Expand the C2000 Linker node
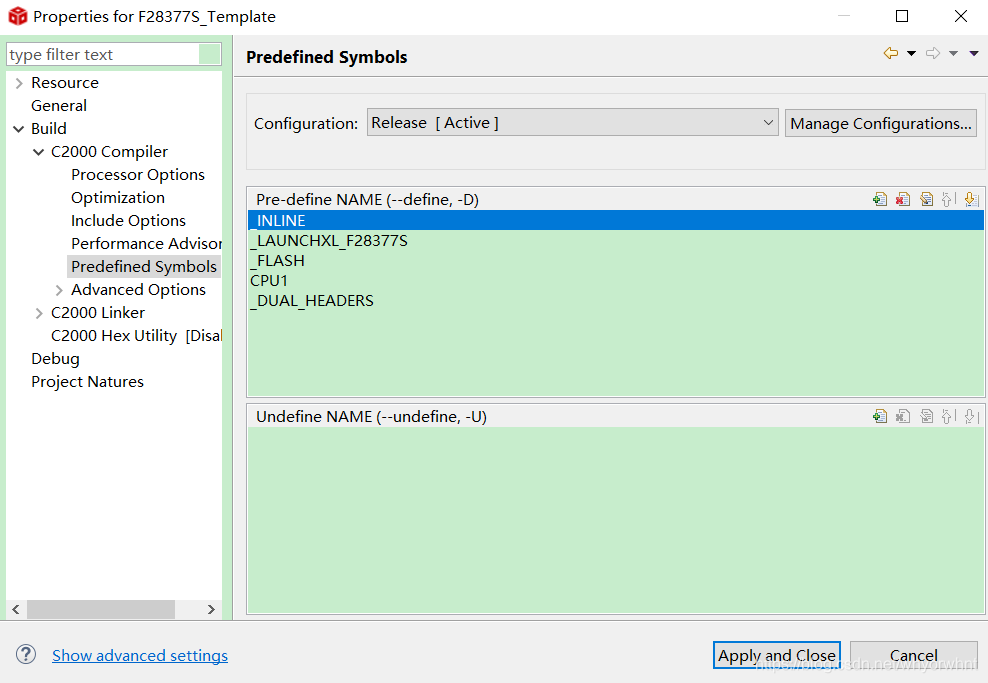 (39, 313)
